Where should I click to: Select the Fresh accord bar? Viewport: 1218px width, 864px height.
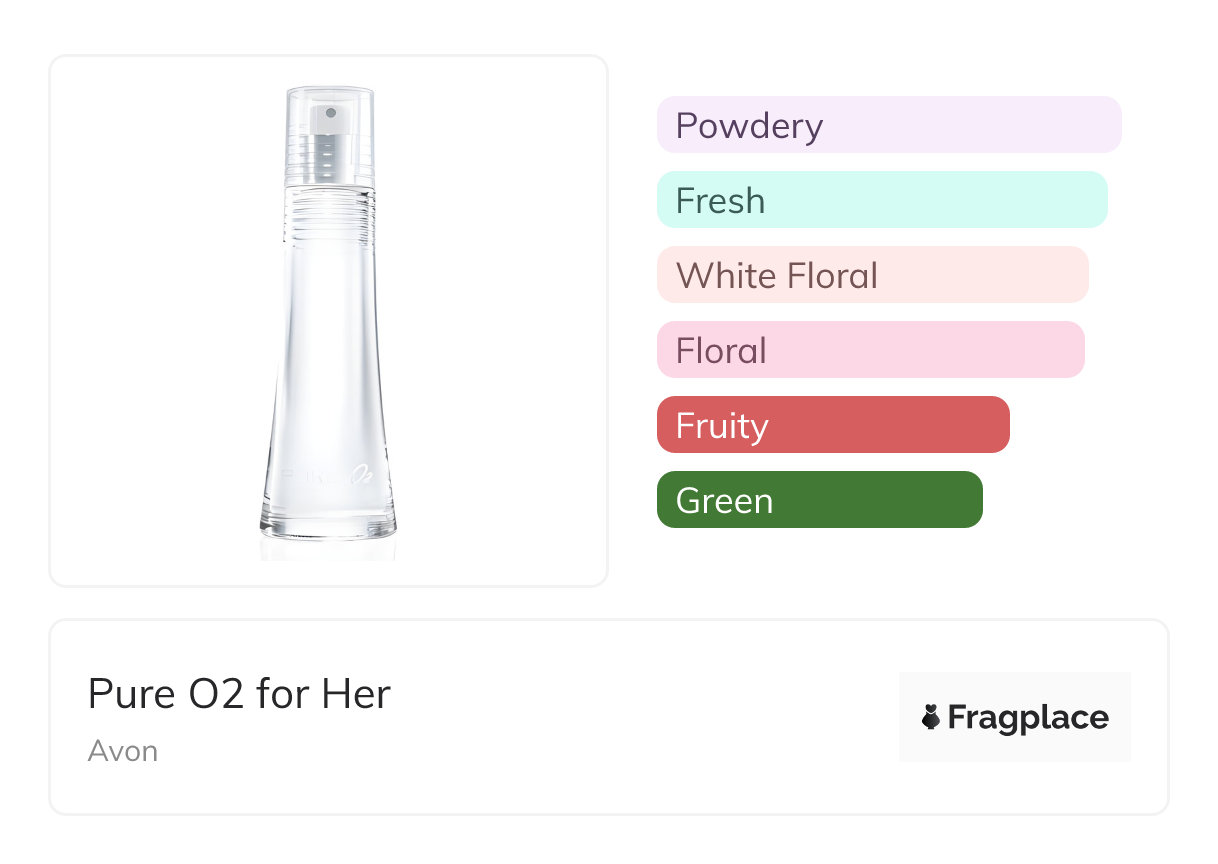881,200
